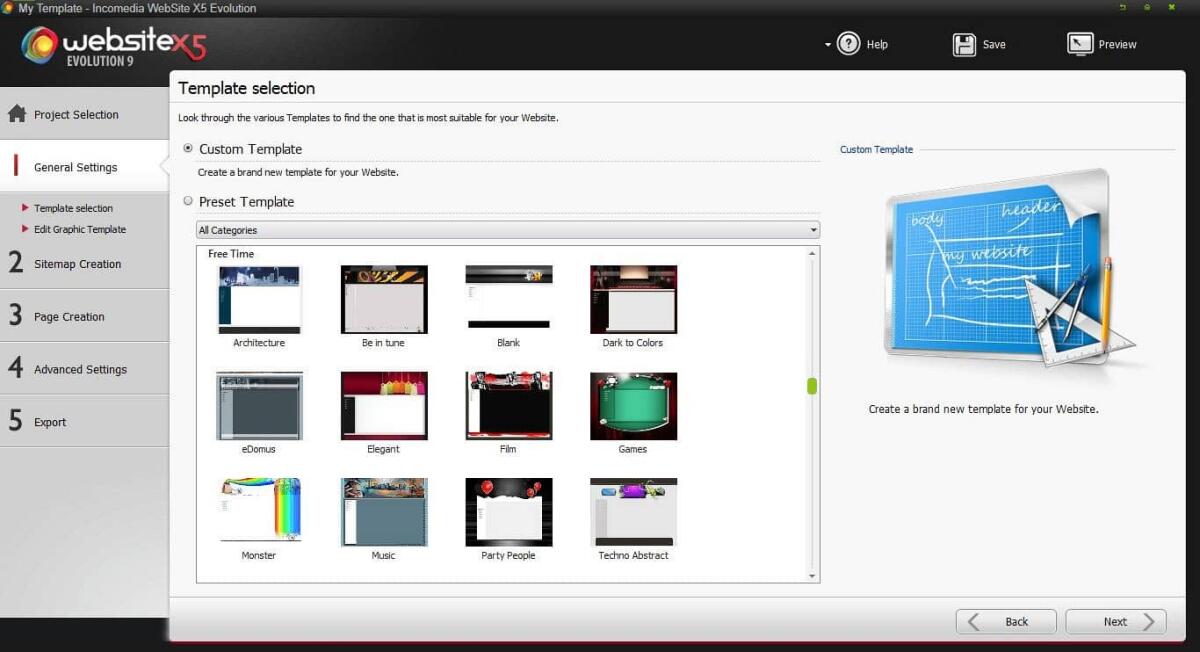
Task: Click the Back button
Action: tap(1005, 621)
